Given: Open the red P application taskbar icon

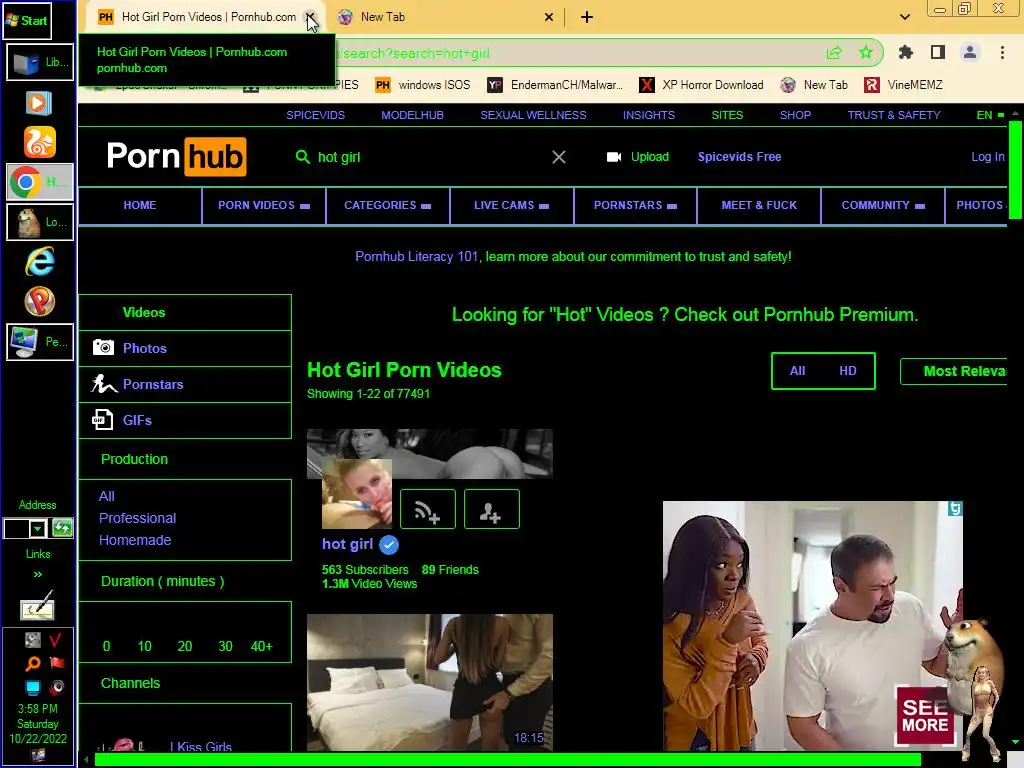Looking at the screenshot, I should click(40, 301).
